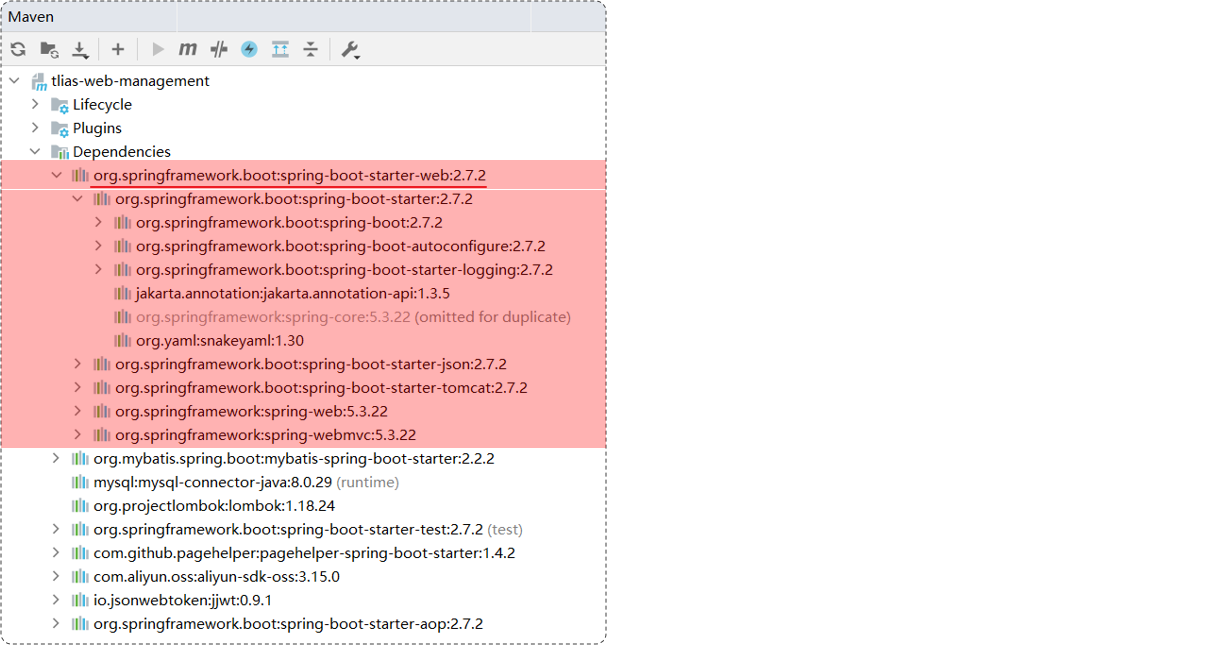Click the Add Maven Projects plus icon
1224x645 pixels.
tap(117, 49)
